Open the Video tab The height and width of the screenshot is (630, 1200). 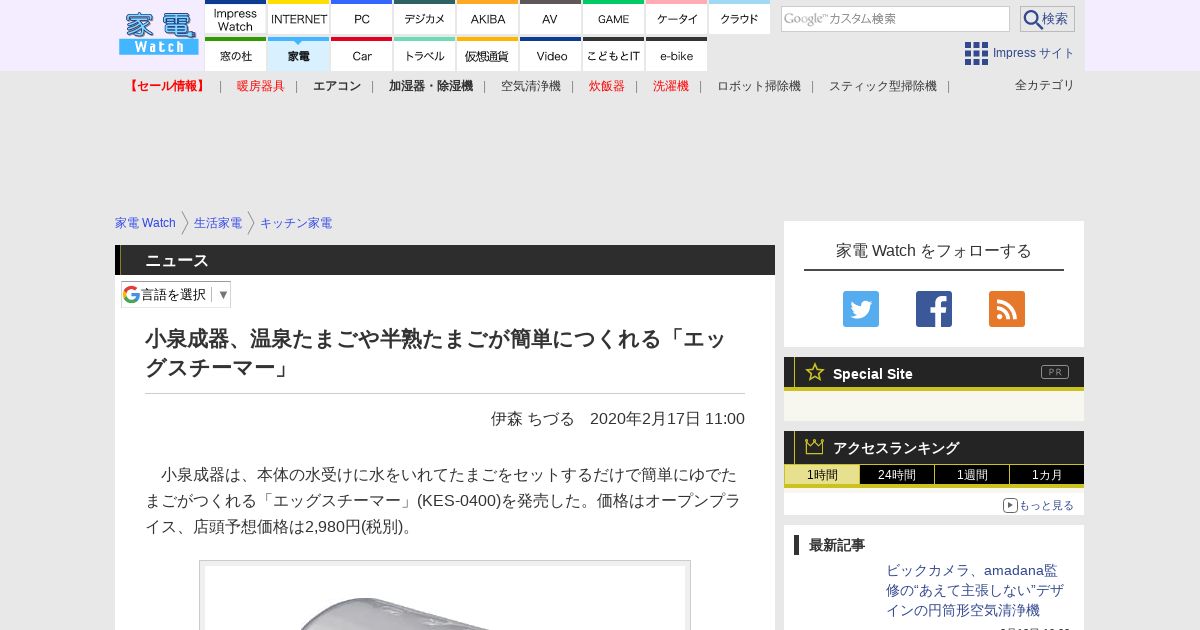[551, 55]
